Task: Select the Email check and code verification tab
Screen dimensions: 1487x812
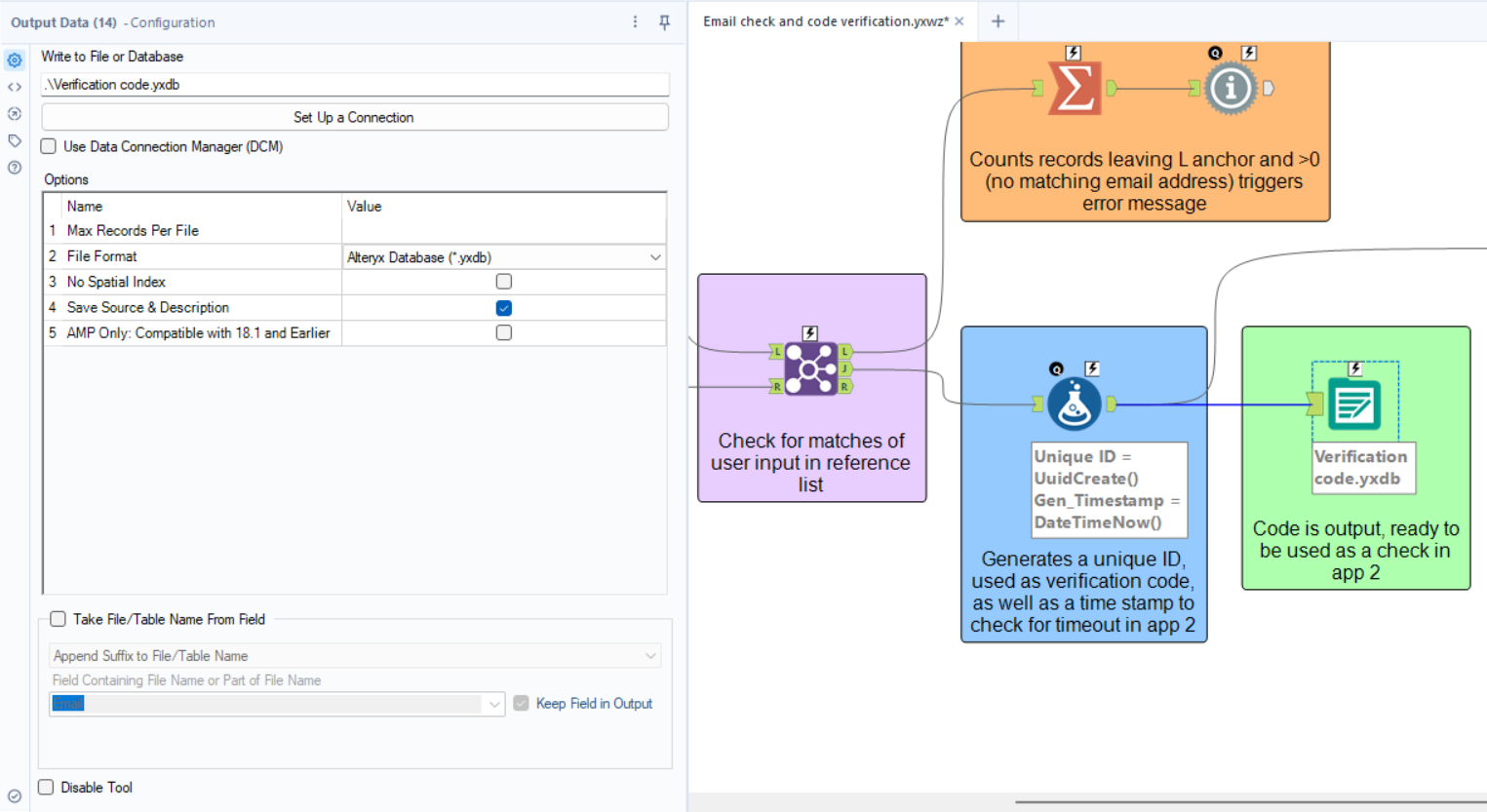Action: coord(826,19)
